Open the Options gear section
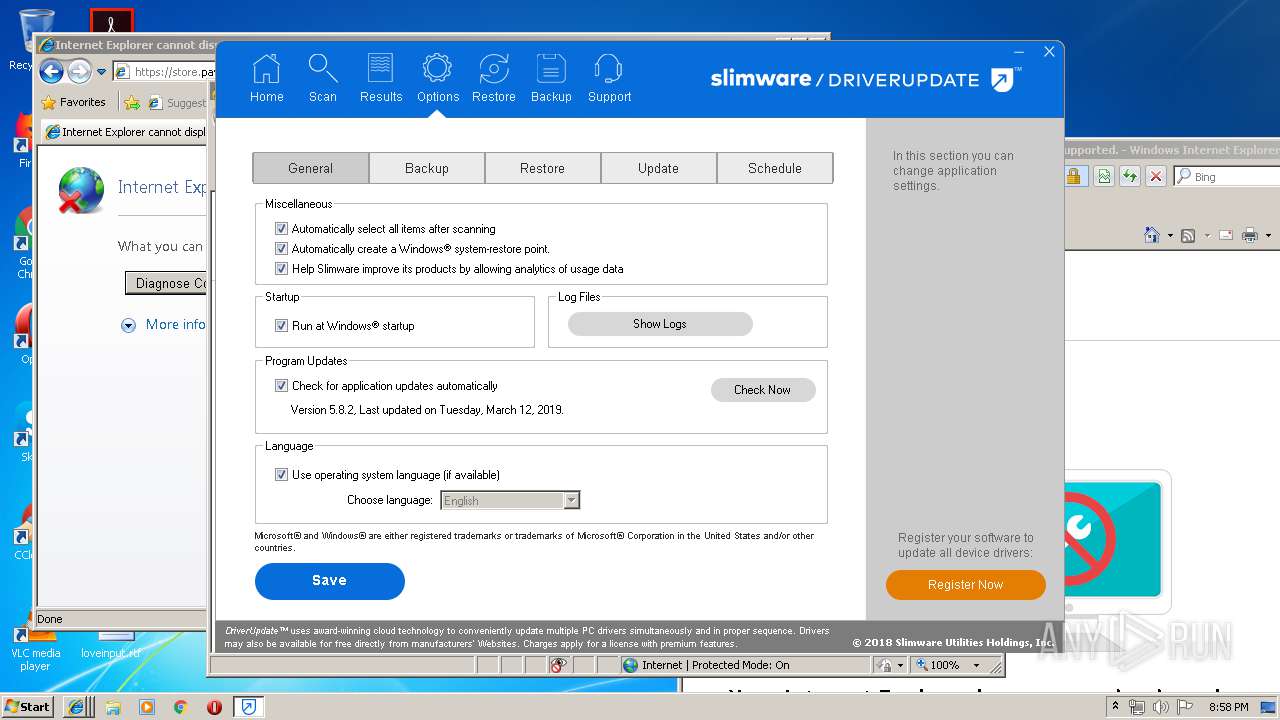This screenshot has width=1280, height=720. (x=438, y=79)
